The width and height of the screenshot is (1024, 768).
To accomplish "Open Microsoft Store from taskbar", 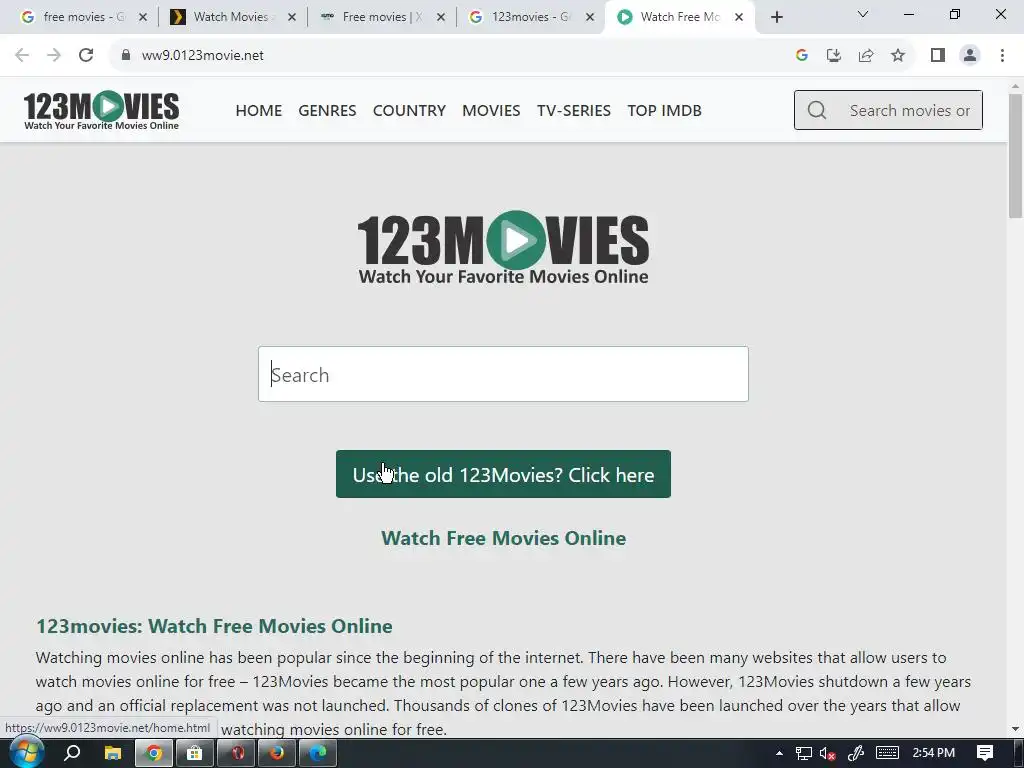I will tap(195, 753).
